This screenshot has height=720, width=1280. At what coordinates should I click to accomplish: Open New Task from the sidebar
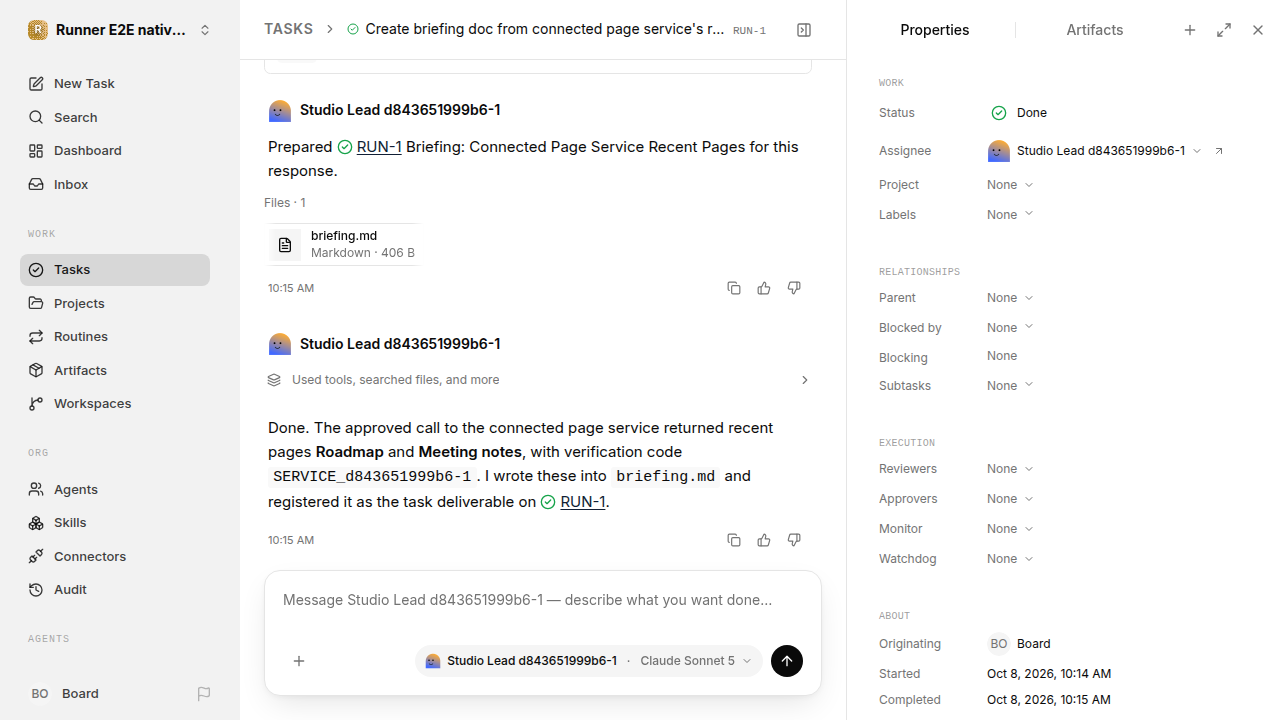(x=115, y=83)
